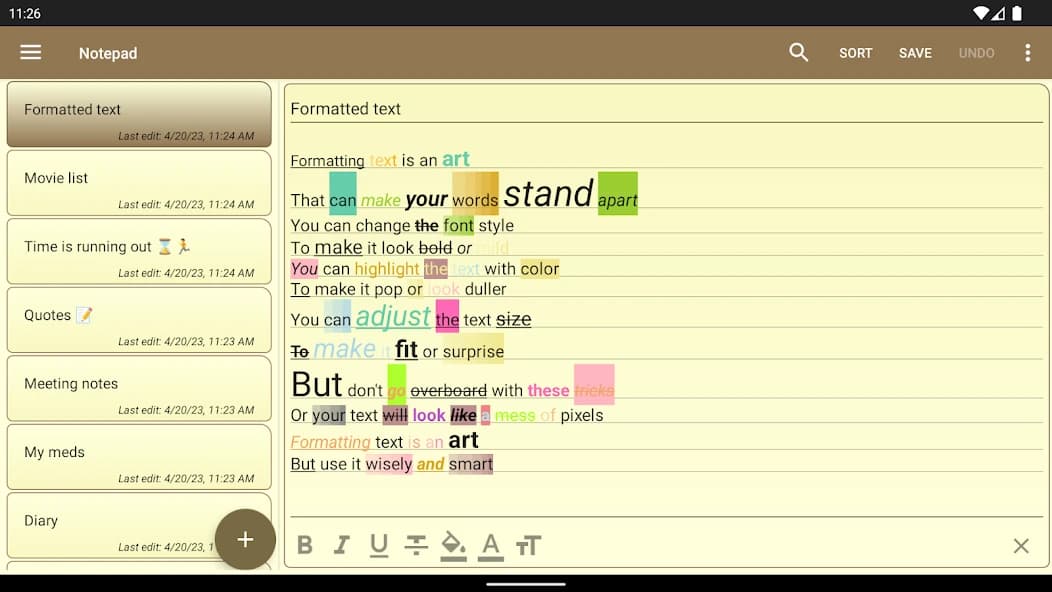The width and height of the screenshot is (1052, 592).
Task: Open the text color tool
Action: [490, 545]
